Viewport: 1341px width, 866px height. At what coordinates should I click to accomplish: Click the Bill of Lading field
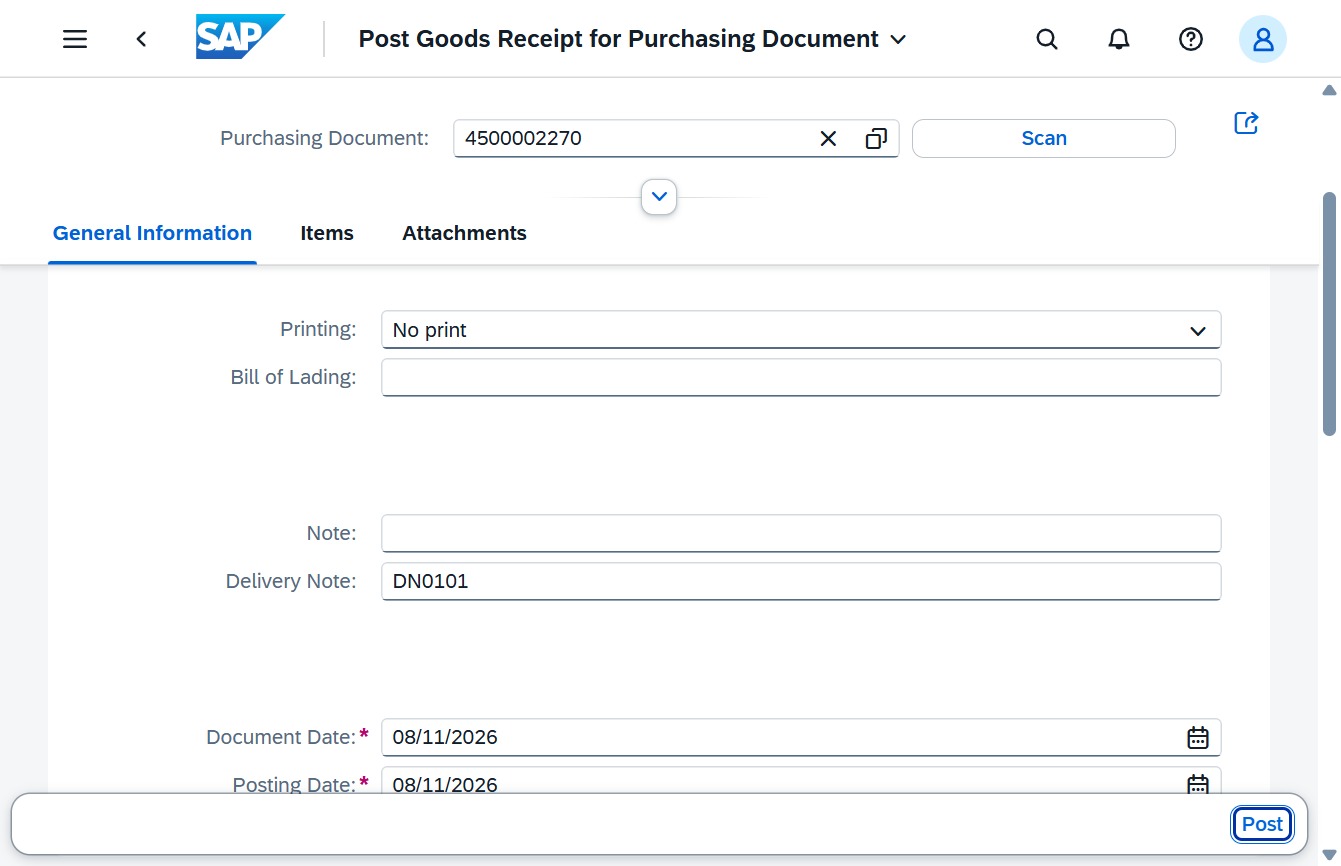(801, 378)
